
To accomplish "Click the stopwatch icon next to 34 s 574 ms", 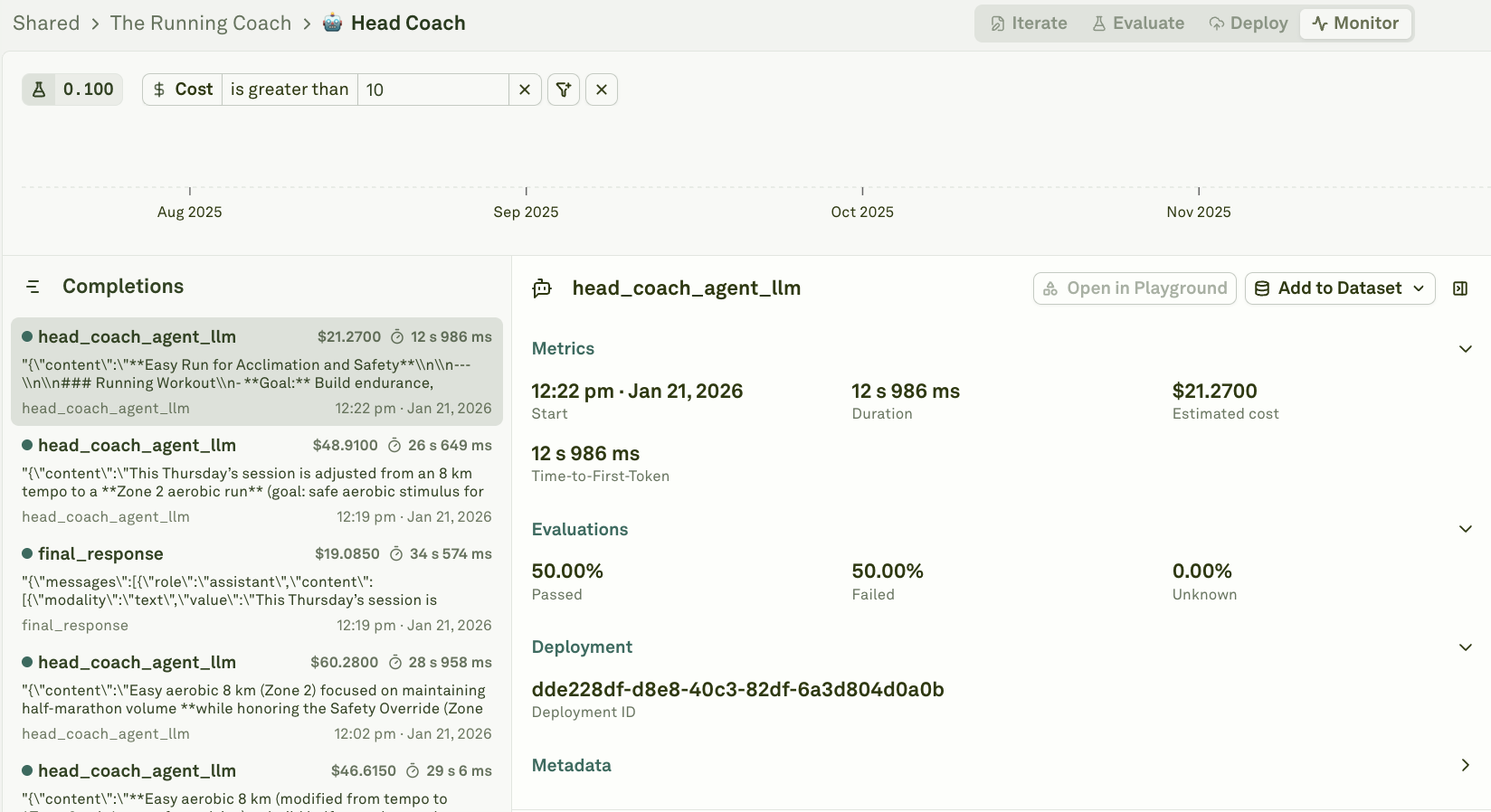I will click(x=396, y=554).
